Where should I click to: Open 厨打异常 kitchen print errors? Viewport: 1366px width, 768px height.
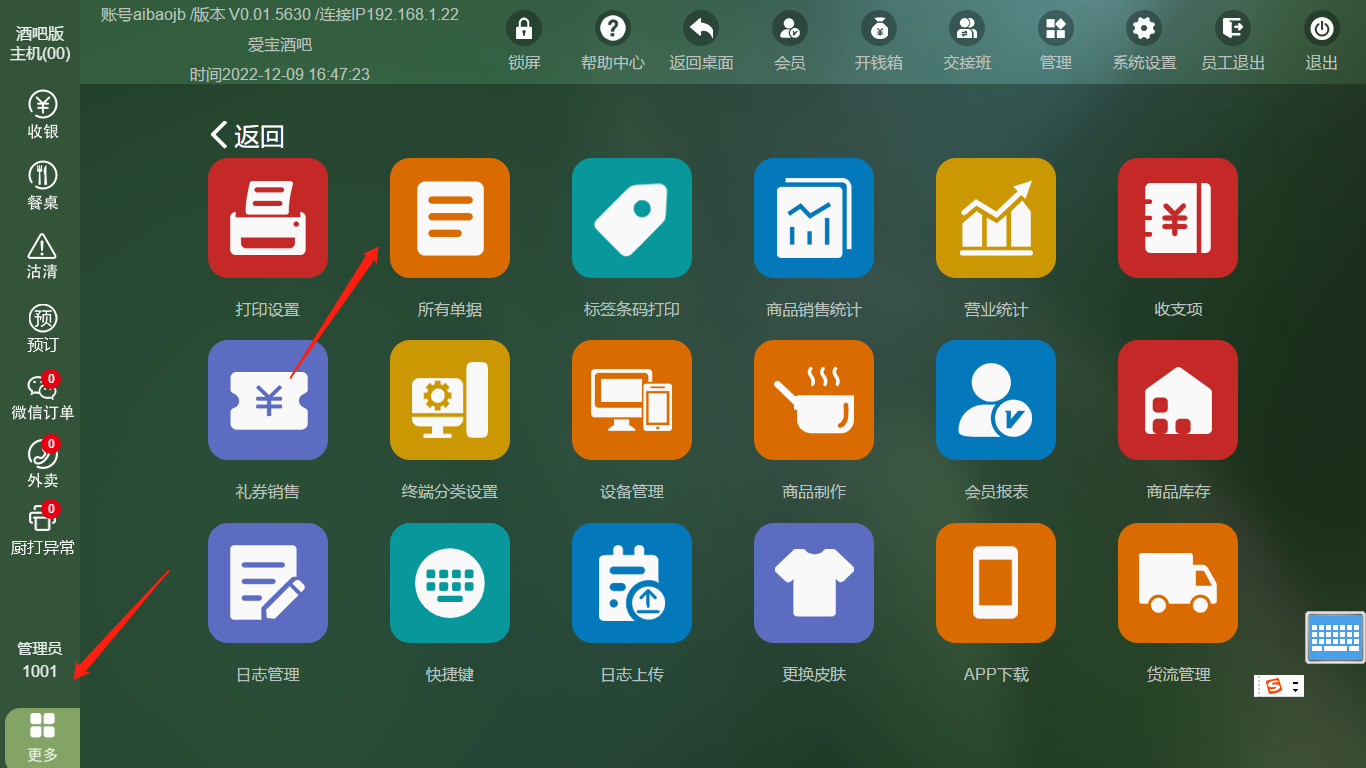click(42, 530)
